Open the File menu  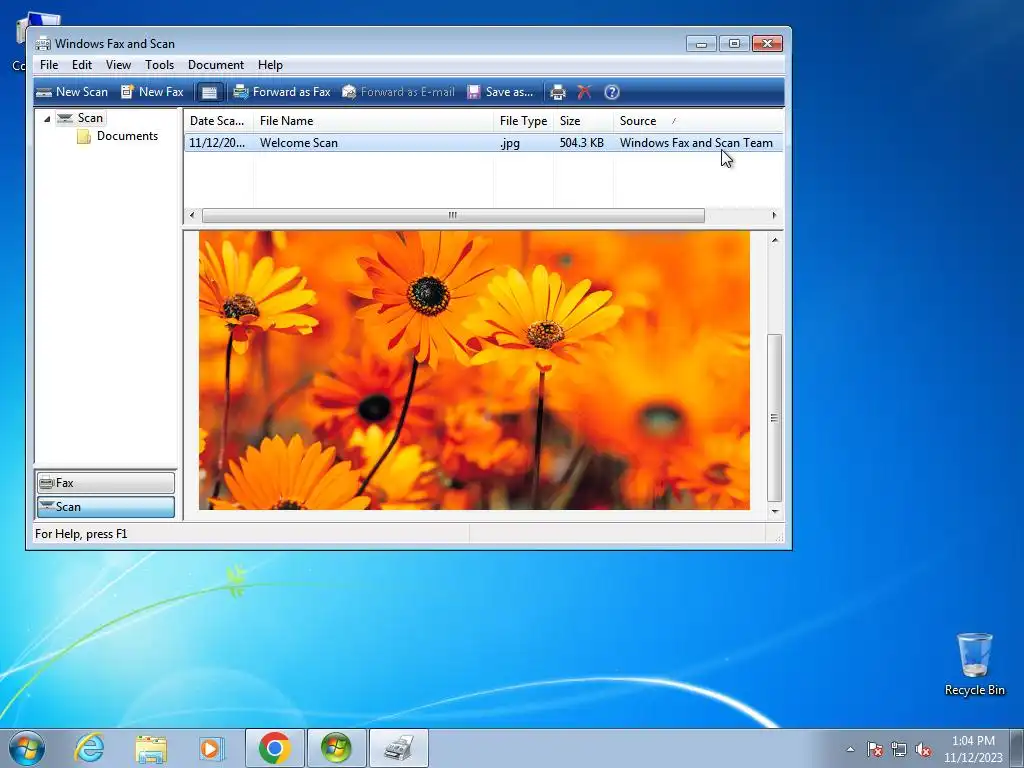pos(49,65)
